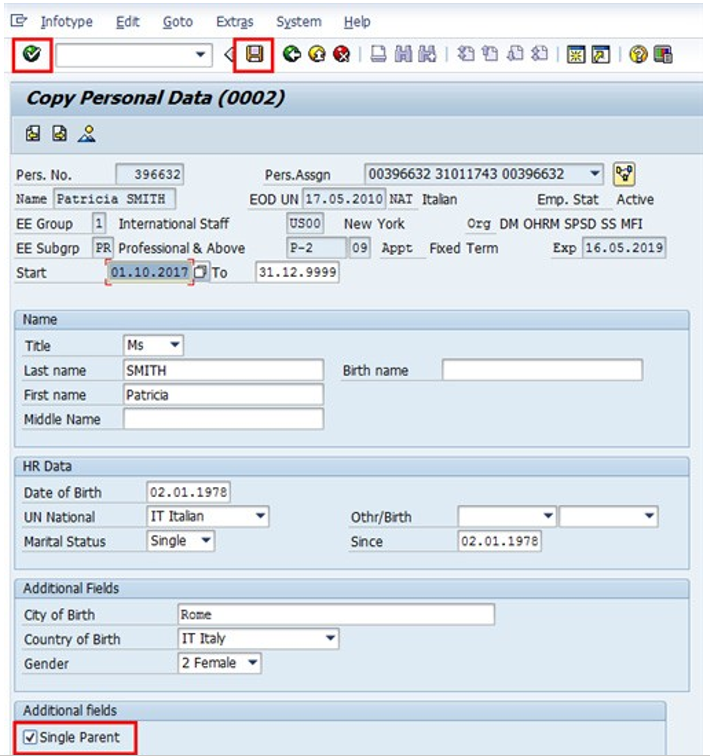Viewport: 710px width, 756px height.
Task: Click the Find Next binoculars icon
Action: click(427, 54)
